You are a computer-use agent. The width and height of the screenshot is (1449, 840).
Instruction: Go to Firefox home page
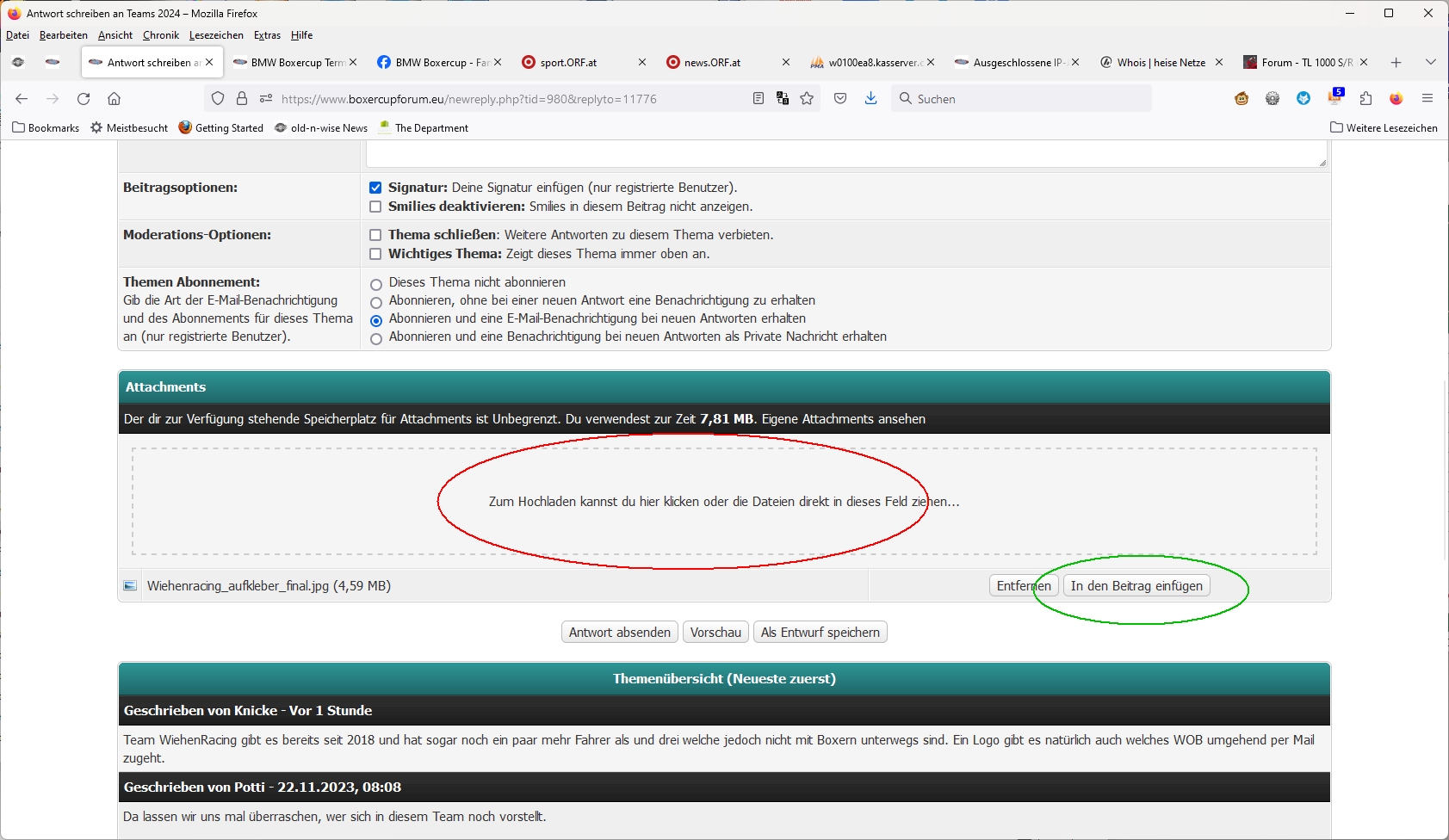click(114, 99)
